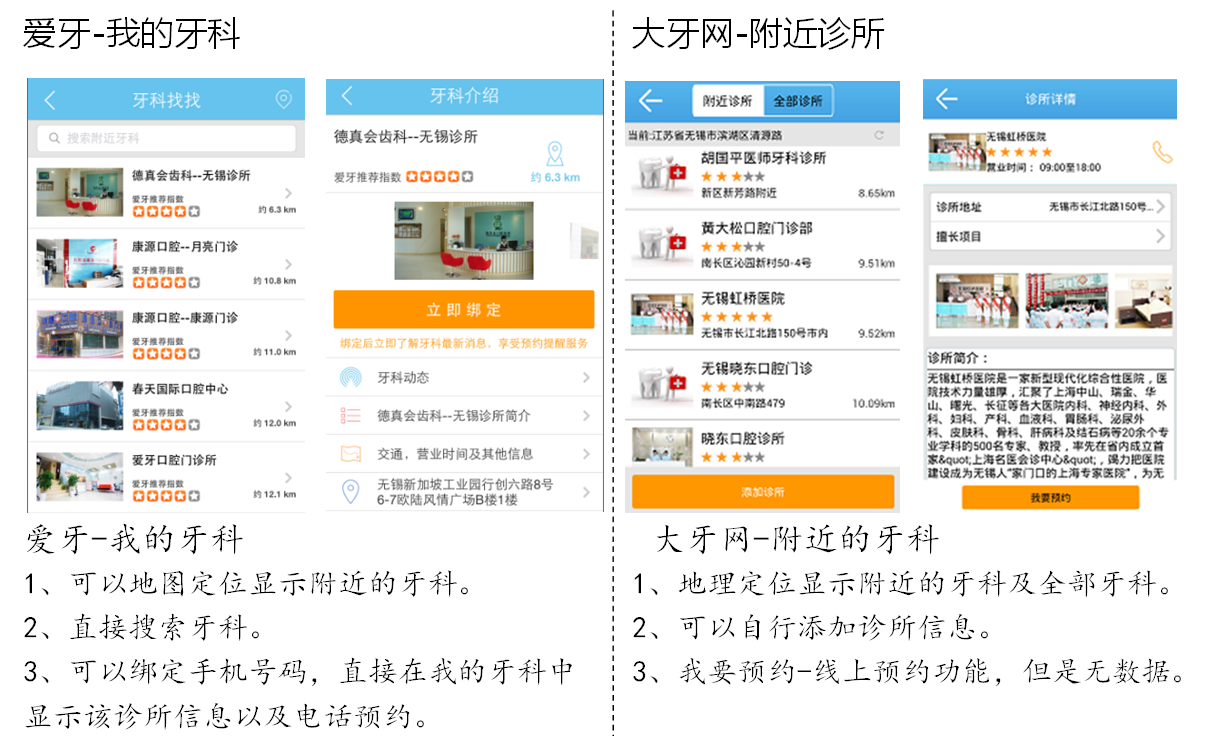Open the chevron on the 牙科动态 row
Image resolution: width=1206 pixels, height=736 pixels.
point(586,378)
